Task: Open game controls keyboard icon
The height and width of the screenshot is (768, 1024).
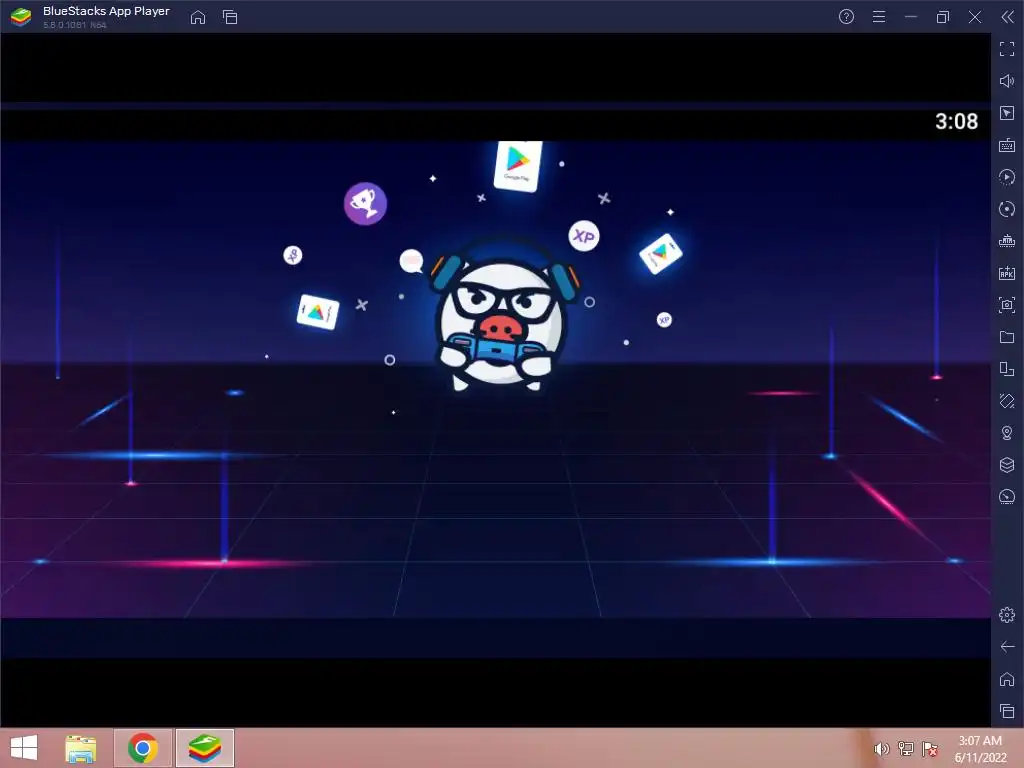Action: (x=1006, y=145)
